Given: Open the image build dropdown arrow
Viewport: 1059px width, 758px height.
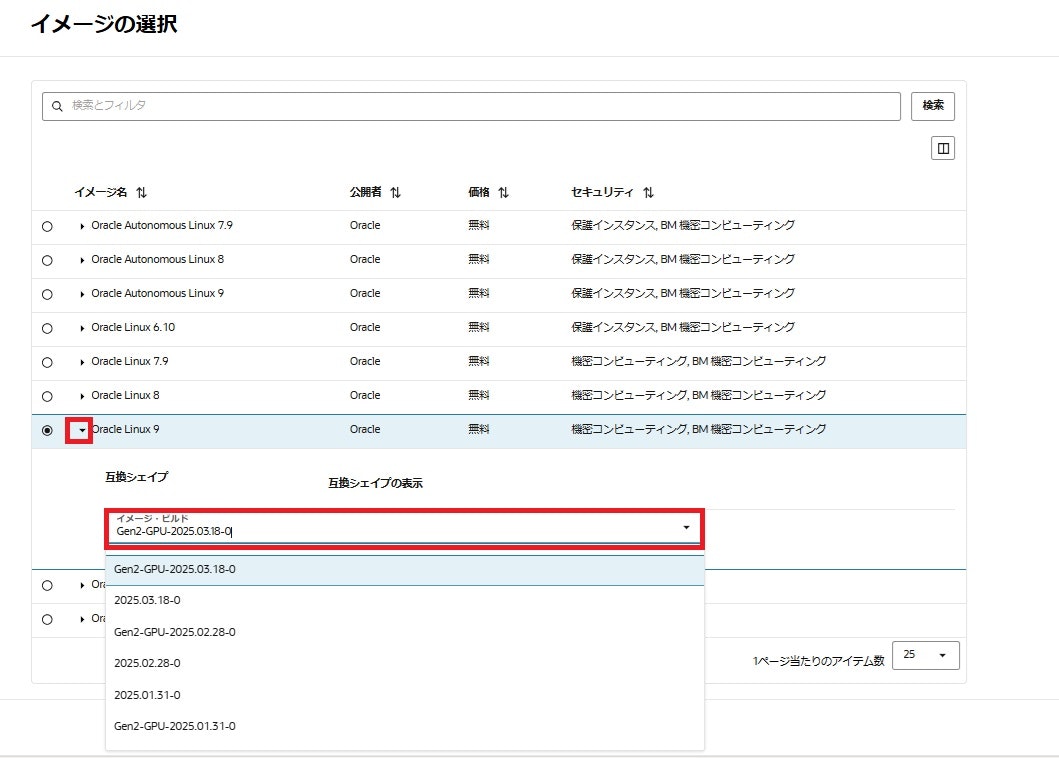Looking at the screenshot, I should pos(686,527).
